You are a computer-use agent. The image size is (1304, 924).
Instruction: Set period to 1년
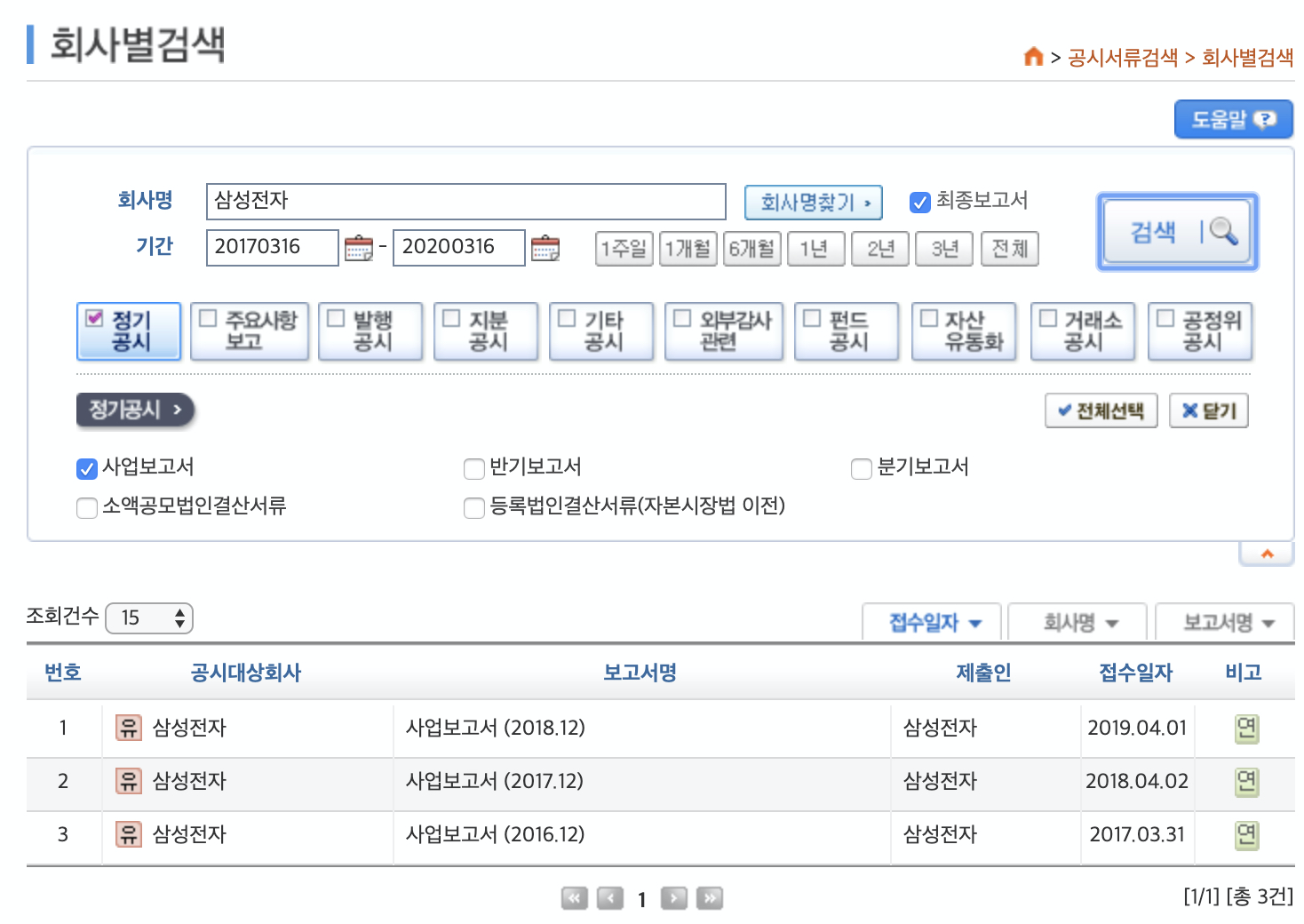tap(816, 248)
